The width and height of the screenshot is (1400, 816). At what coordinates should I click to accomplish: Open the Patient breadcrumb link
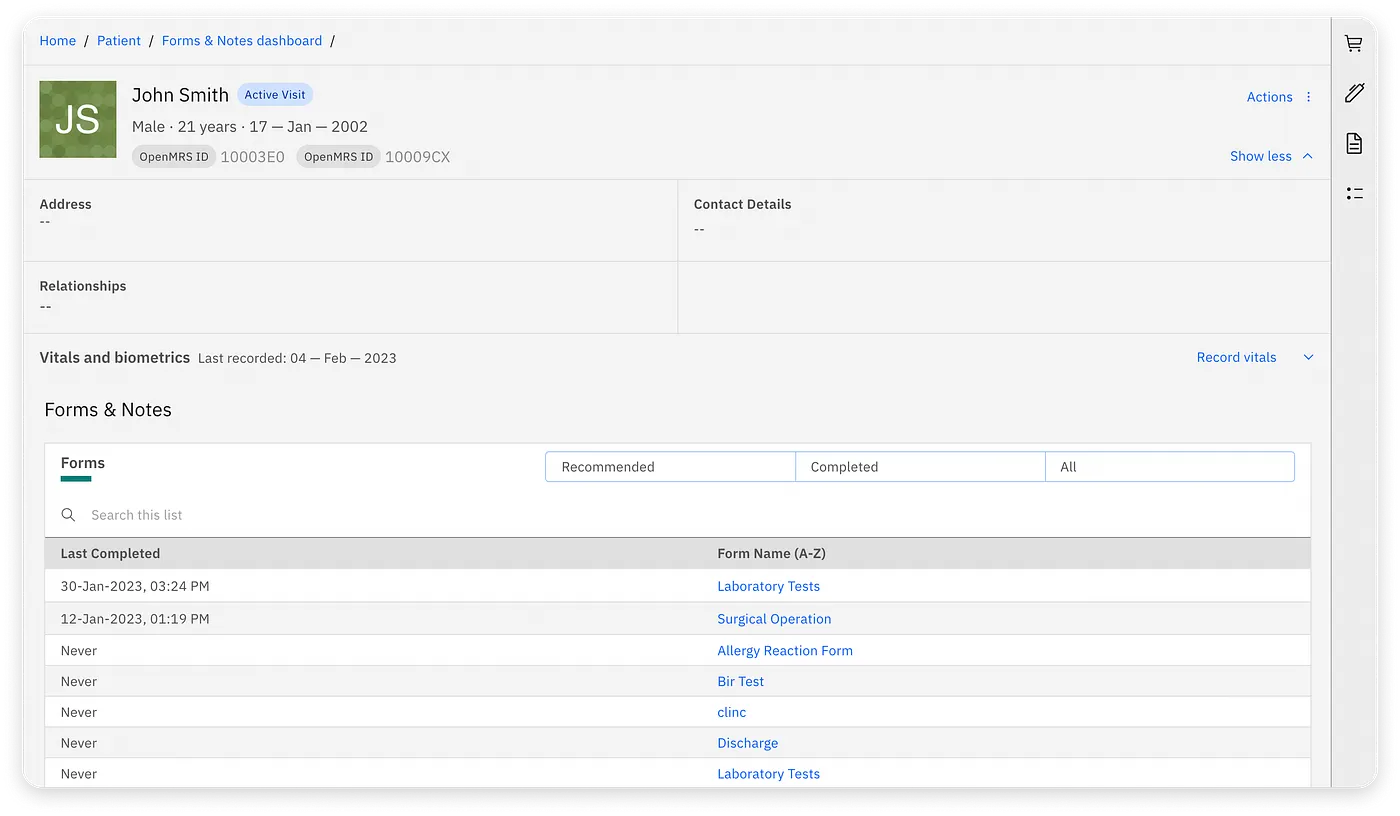(119, 40)
